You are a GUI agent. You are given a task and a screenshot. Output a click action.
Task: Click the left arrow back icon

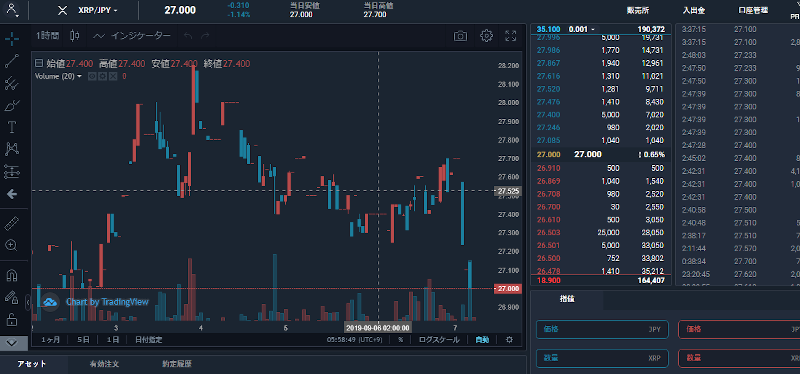point(12,194)
